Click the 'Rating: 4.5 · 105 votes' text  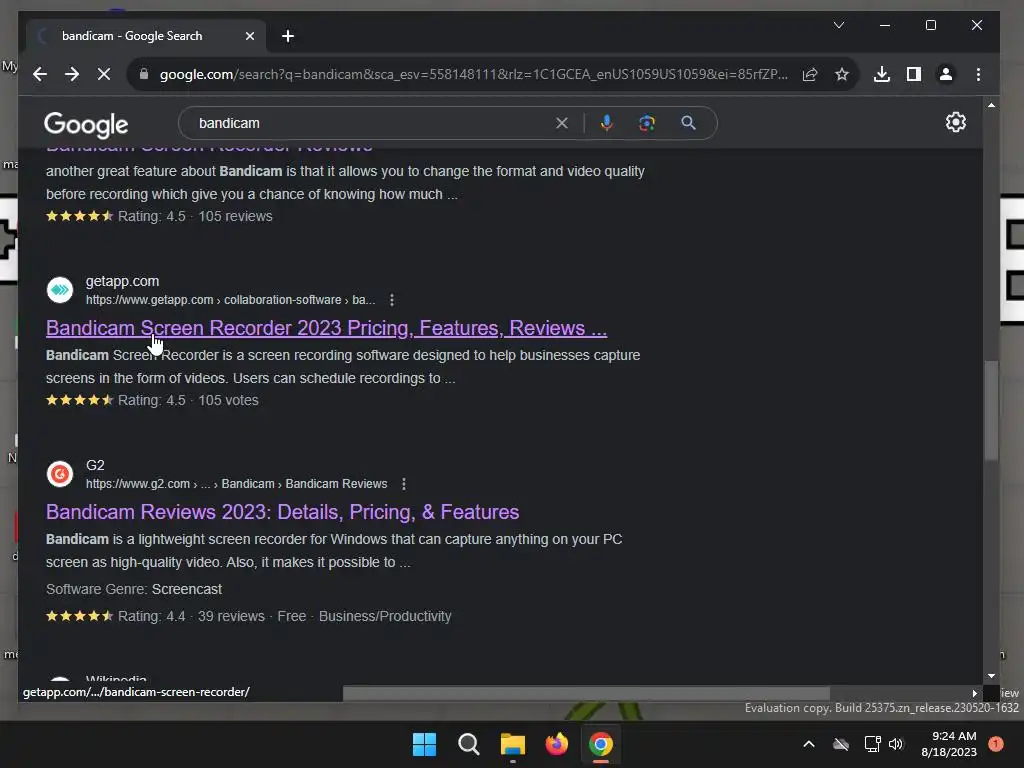pos(188,400)
